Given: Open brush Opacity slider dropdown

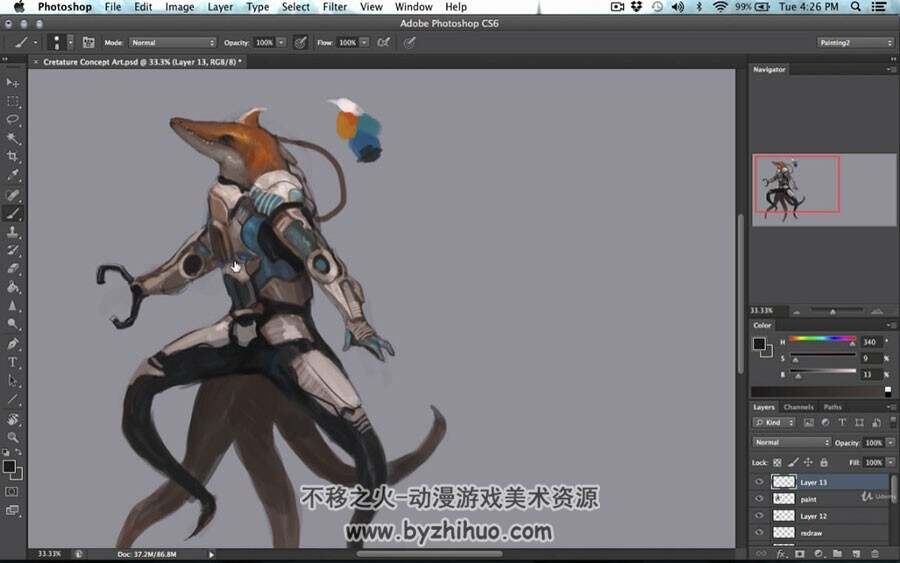Looking at the screenshot, I should pos(281,42).
